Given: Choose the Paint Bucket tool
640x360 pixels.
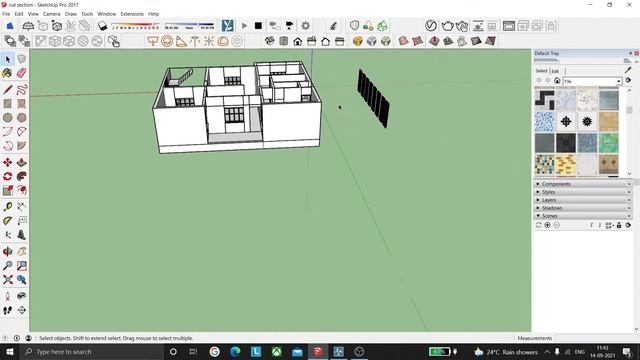Looking at the screenshot, I should (7, 73).
